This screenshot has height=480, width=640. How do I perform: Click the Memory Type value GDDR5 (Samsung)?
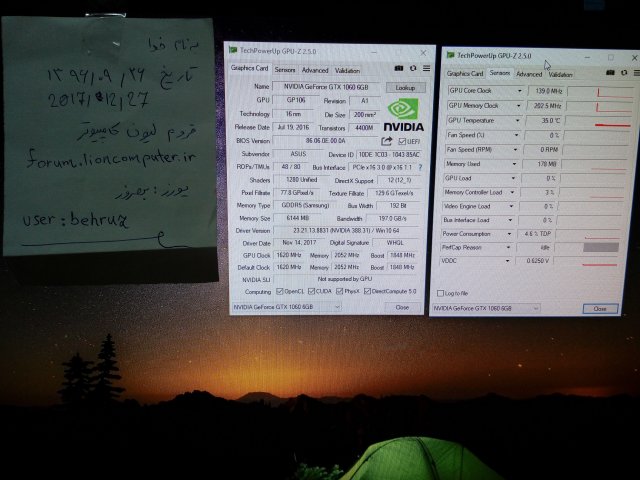[x=305, y=205]
